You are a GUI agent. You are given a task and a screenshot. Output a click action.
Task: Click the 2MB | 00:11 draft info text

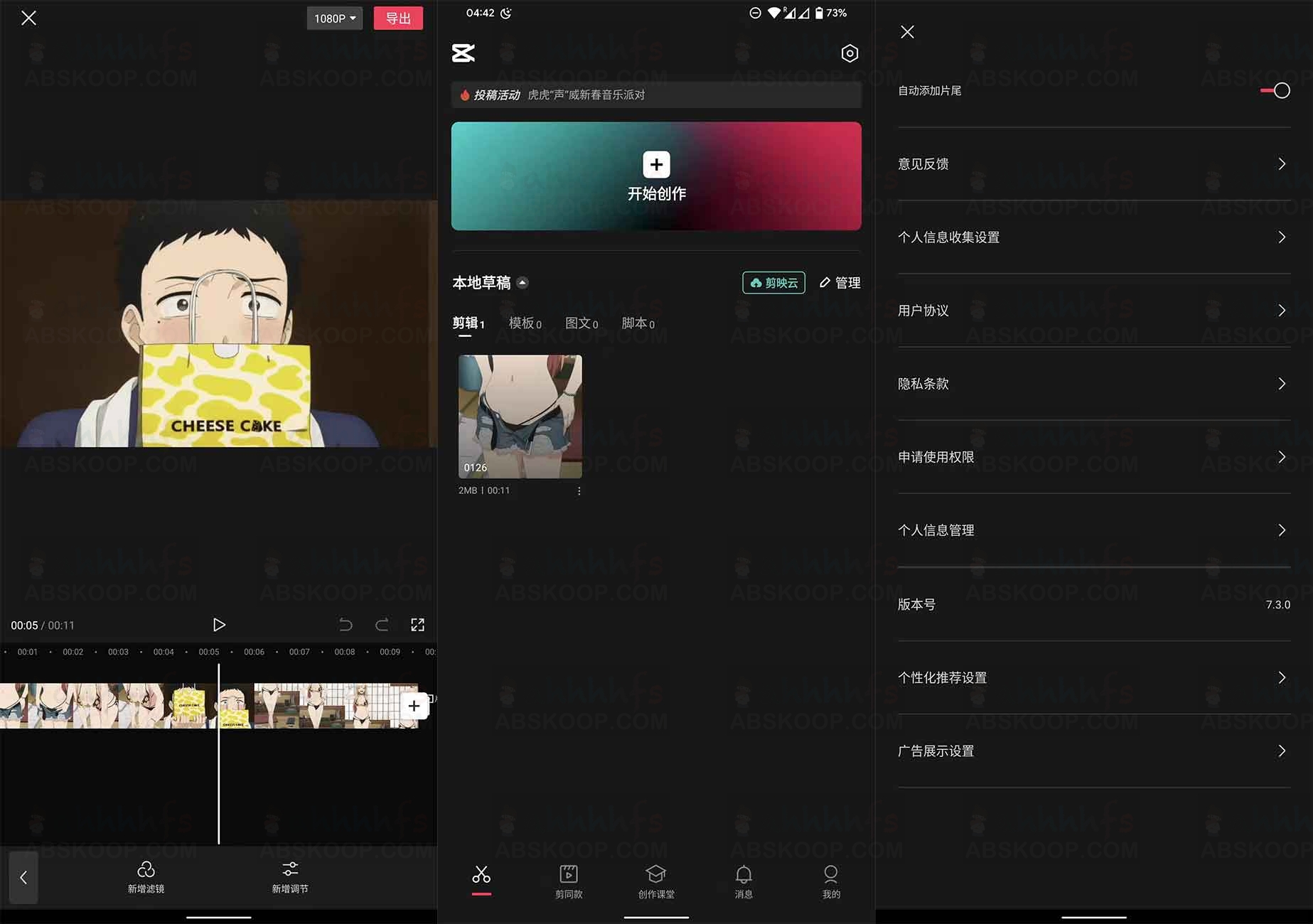click(x=484, y=490)
